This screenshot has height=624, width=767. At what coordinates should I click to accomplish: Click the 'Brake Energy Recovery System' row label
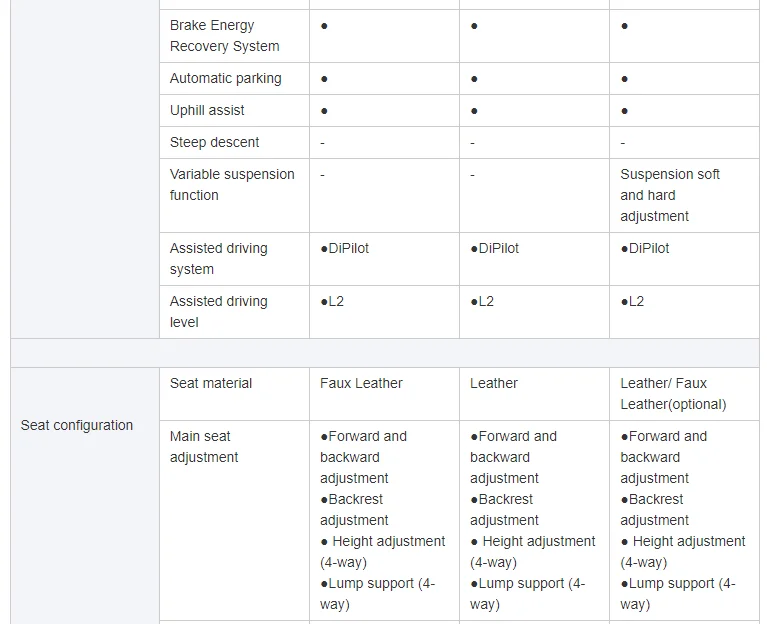225,36
